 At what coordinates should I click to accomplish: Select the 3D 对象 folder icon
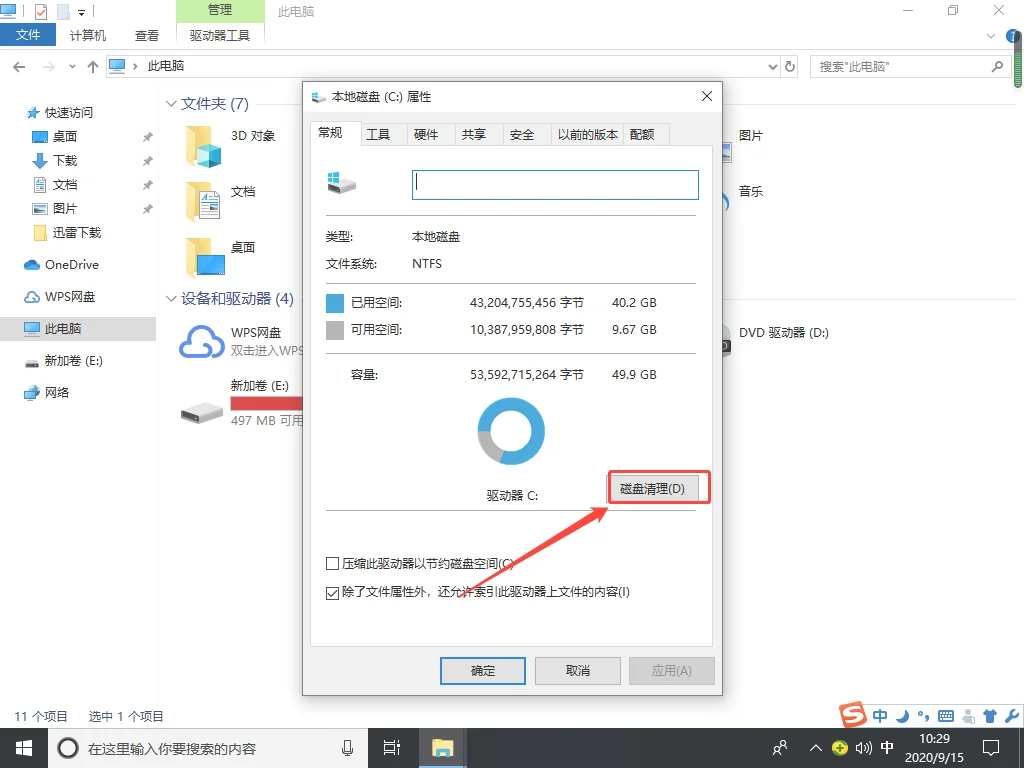(204, 146)
